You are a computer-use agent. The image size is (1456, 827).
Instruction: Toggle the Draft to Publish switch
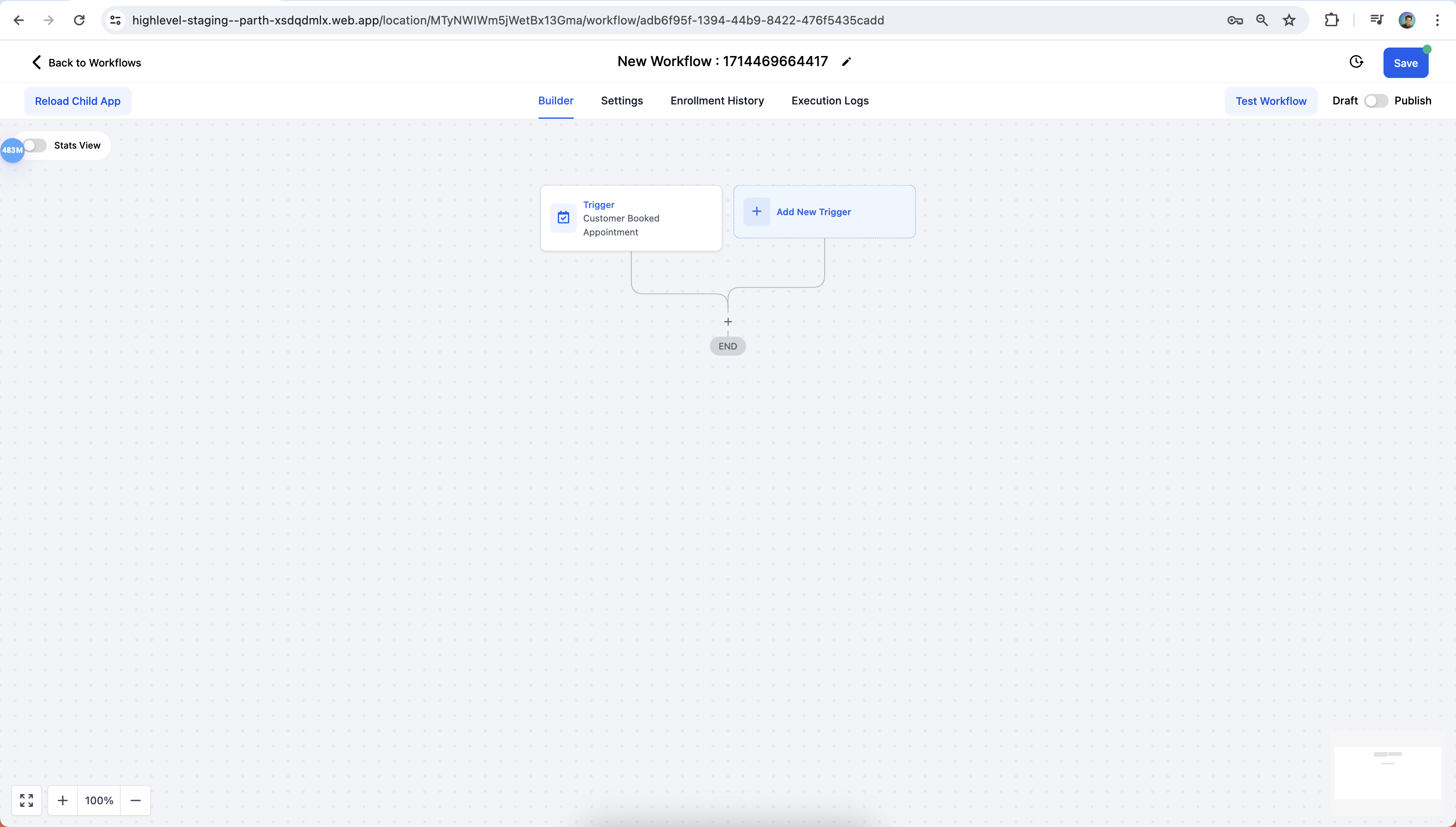click(1375, 101)
